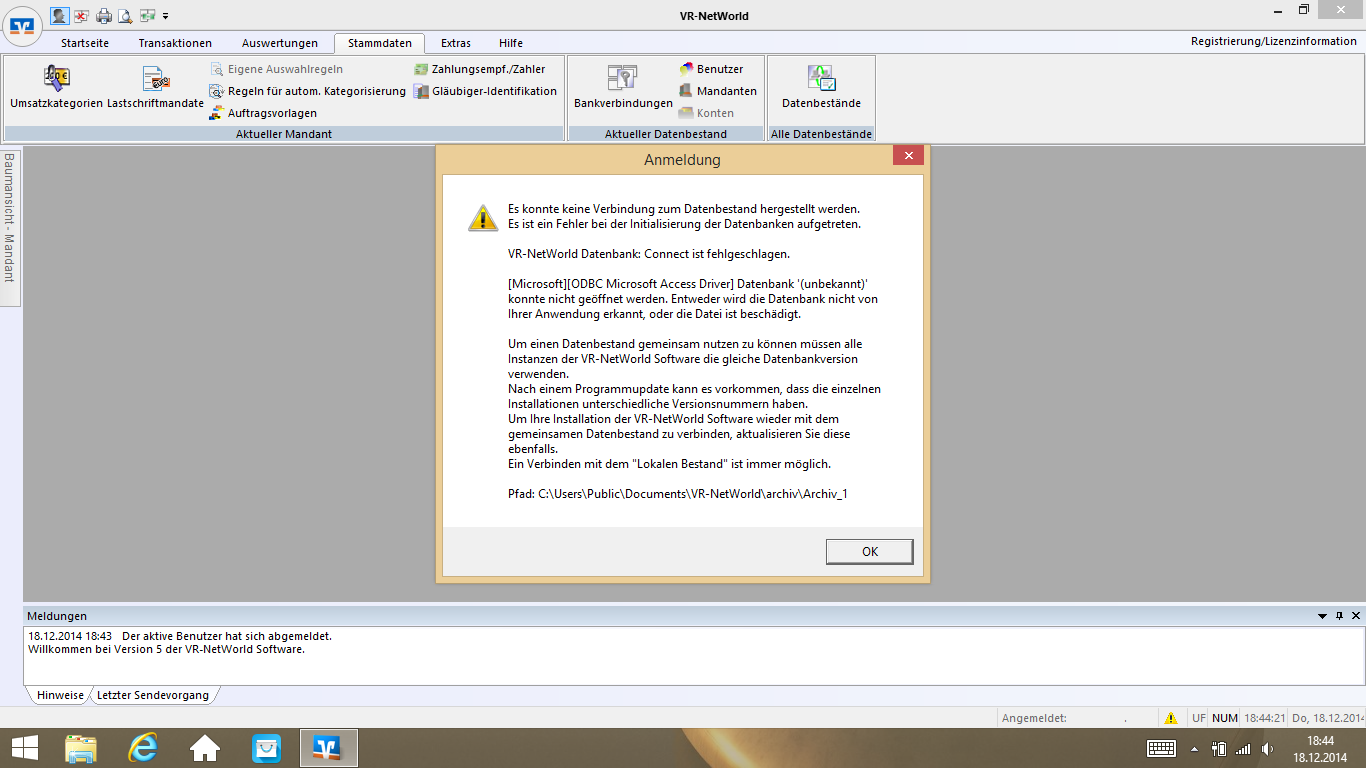Viewport: 1366px width, 768px height.
Task: Click the Eigene Auswahlregeln entry
Action: tap(276, 69)
